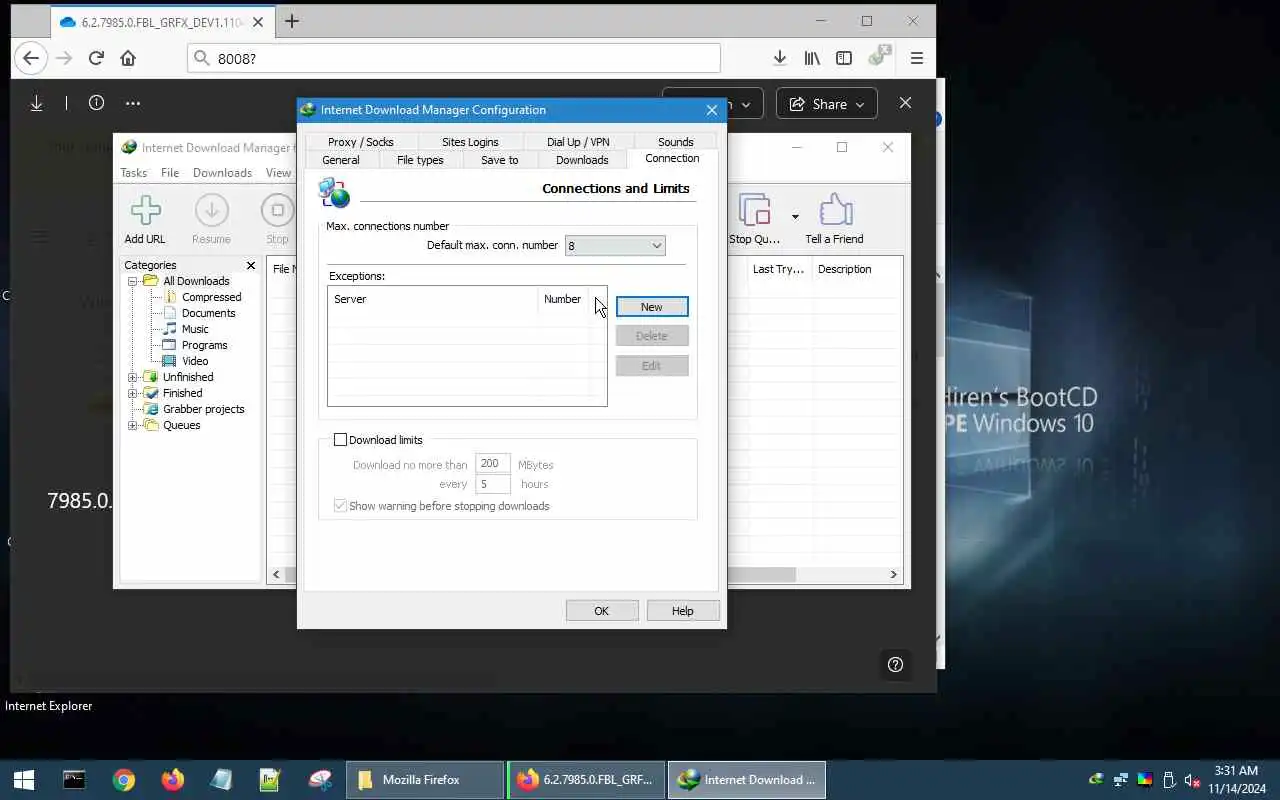Click the IDM list horizontal scroll left arrow
1280x800 pixels.
277,575
